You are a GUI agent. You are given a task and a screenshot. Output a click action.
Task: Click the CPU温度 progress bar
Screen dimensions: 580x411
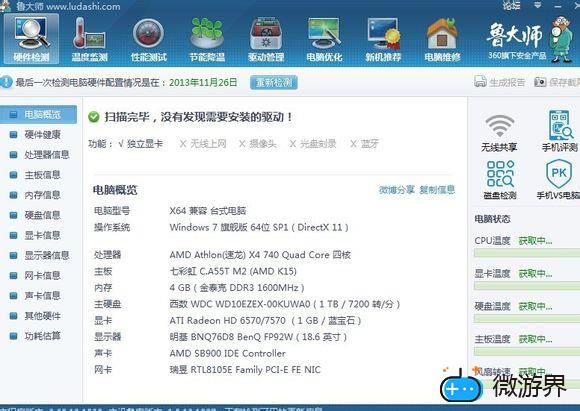click(x=527, y=253)
